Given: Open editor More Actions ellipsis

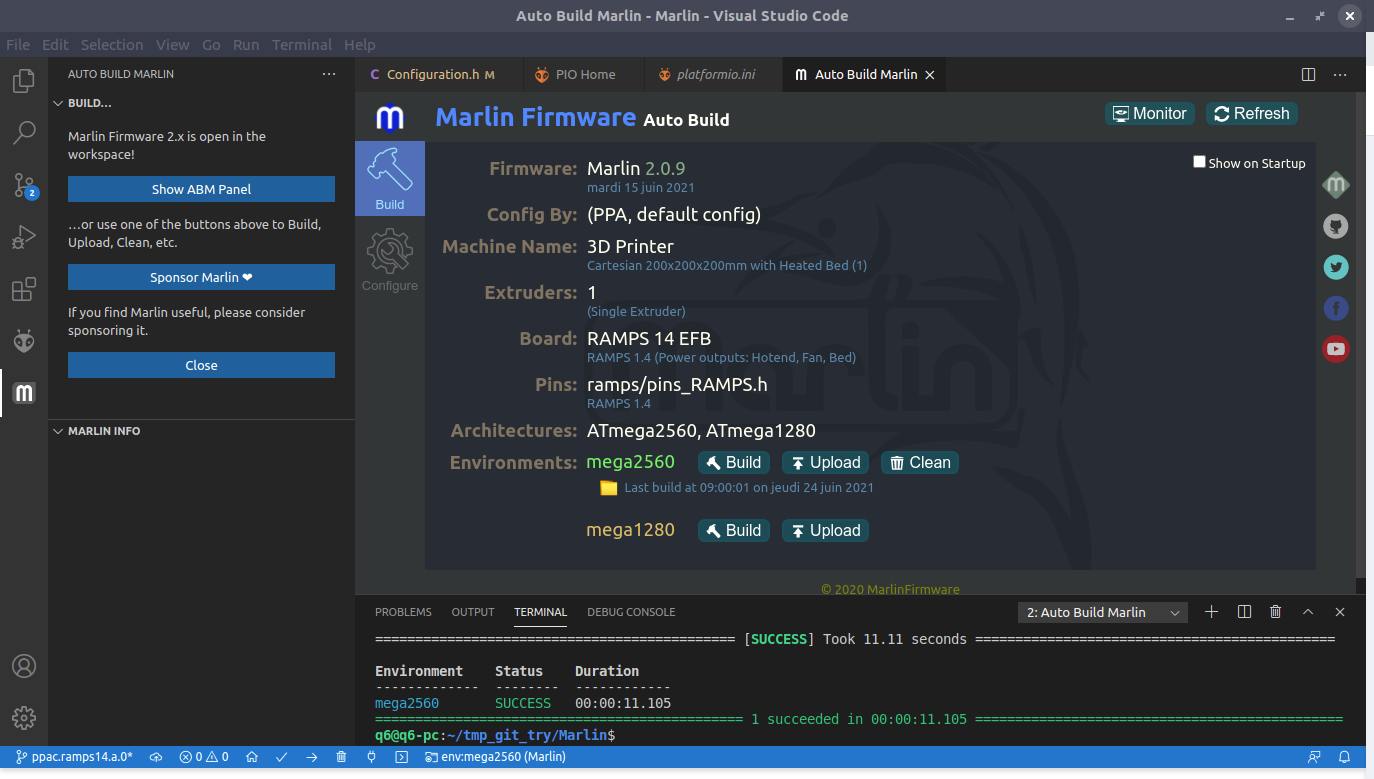Looking at the screenshot, I should (1340, 74).
